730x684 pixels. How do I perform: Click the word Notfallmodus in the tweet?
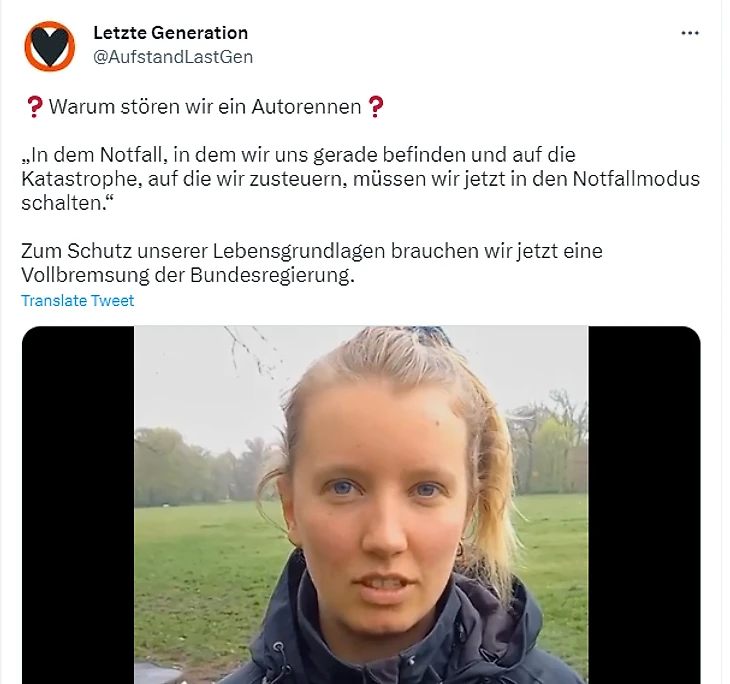tap(636, 179)
